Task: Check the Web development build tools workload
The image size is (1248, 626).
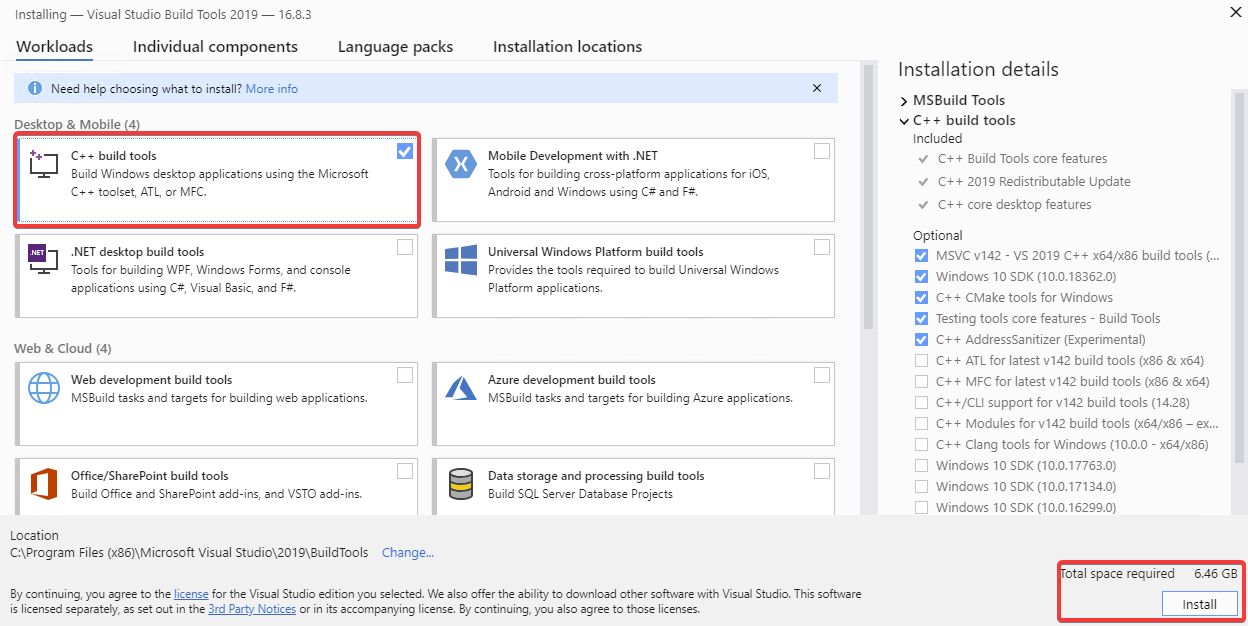Action: (404, 375)
